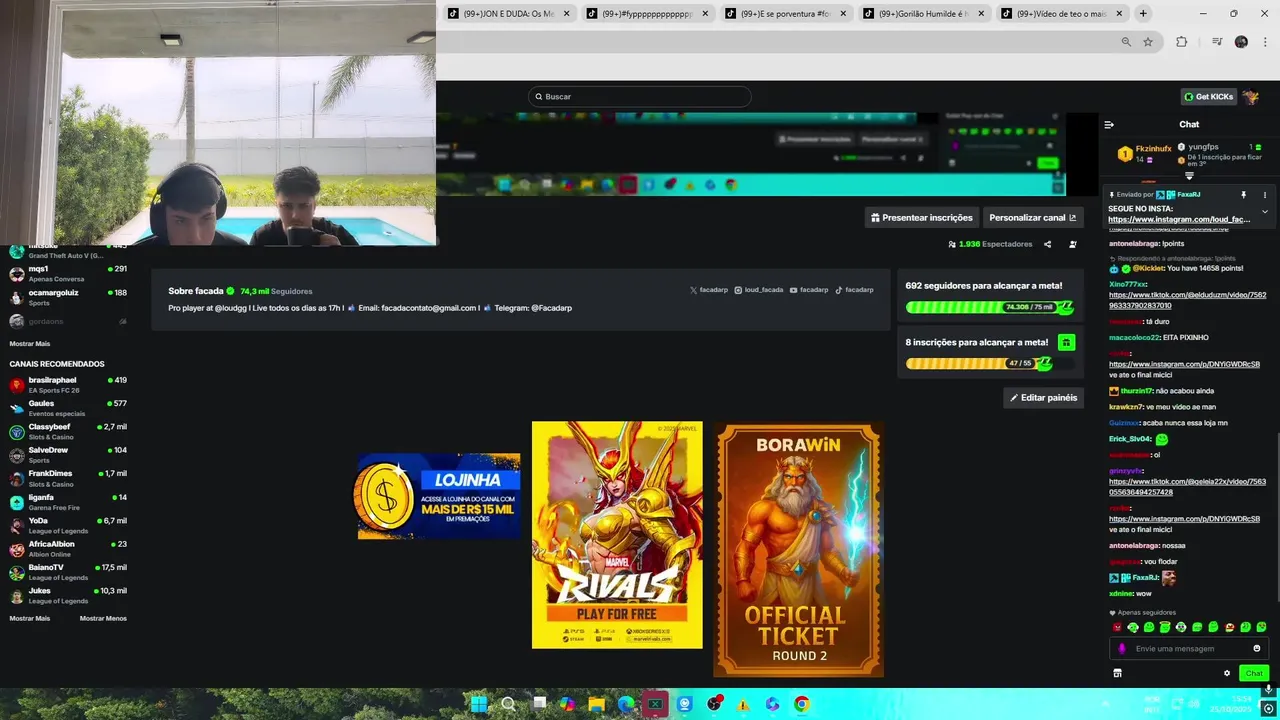
Task: Open chat shop store icon
Action: click(x=1117, y=673)
